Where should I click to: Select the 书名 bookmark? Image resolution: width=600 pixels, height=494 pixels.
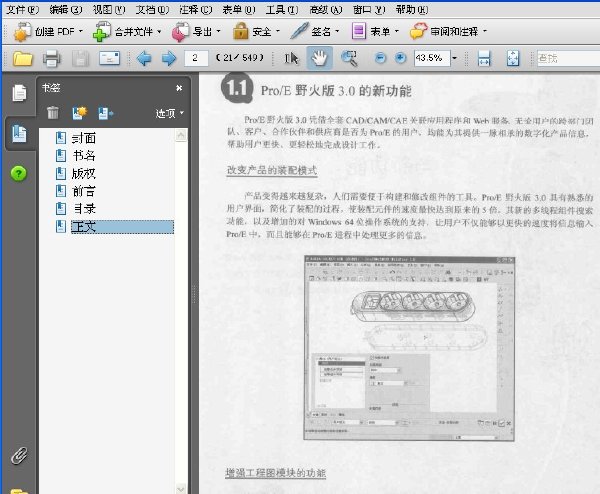click(83, 156)
